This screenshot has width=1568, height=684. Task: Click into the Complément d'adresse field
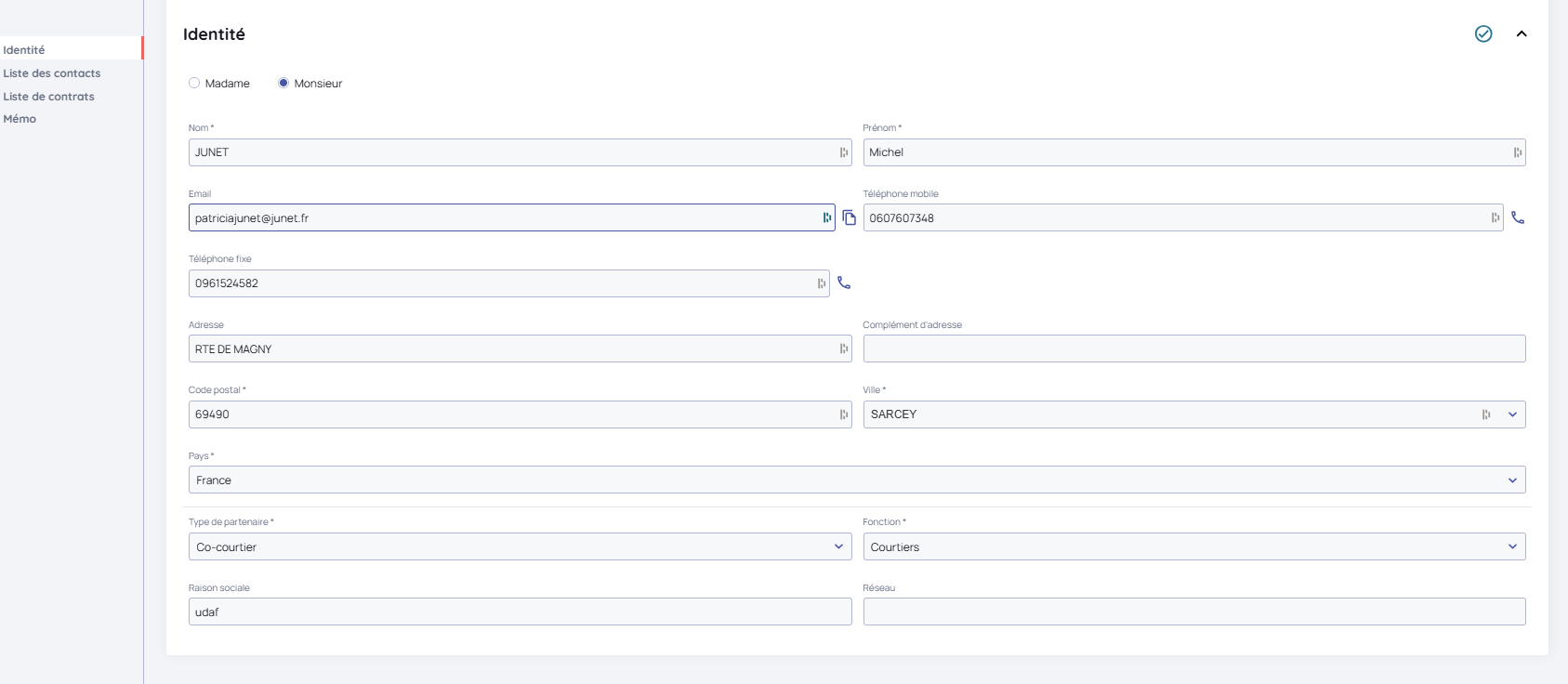pyautogui.click(x=1193, y=349)
